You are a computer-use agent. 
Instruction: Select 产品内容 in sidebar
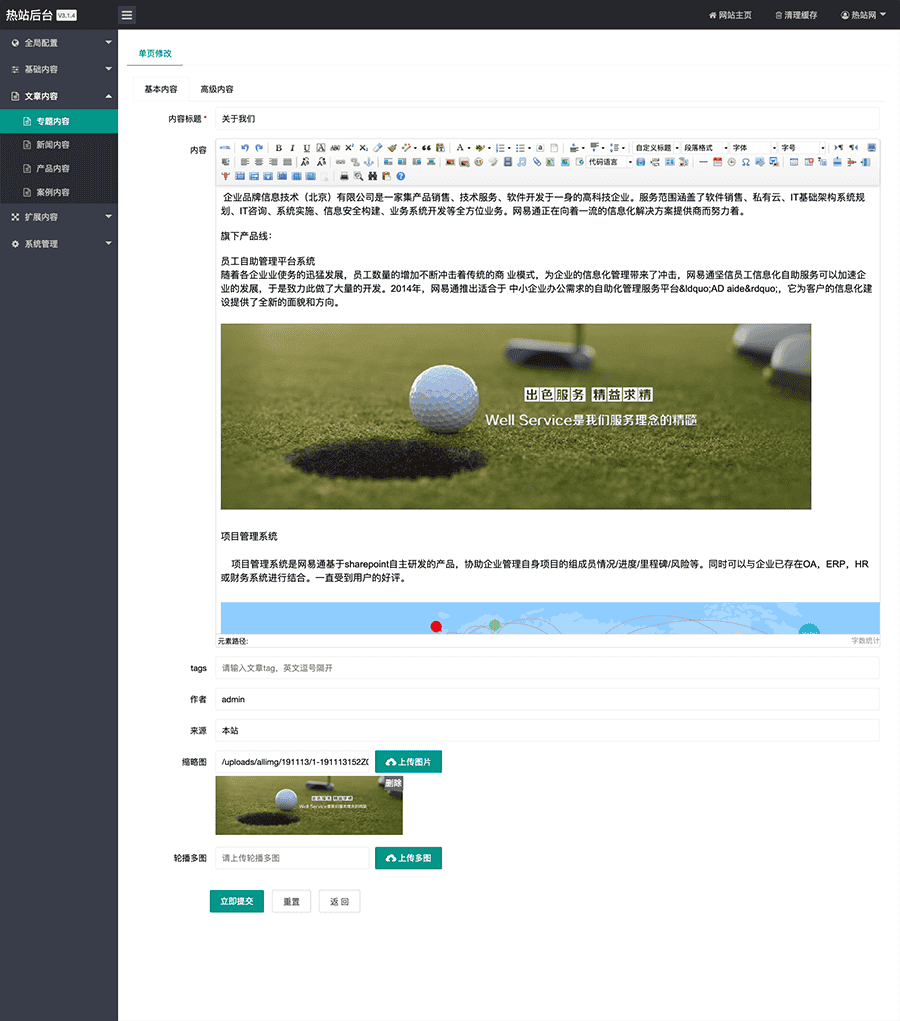[x=59, y=168]
